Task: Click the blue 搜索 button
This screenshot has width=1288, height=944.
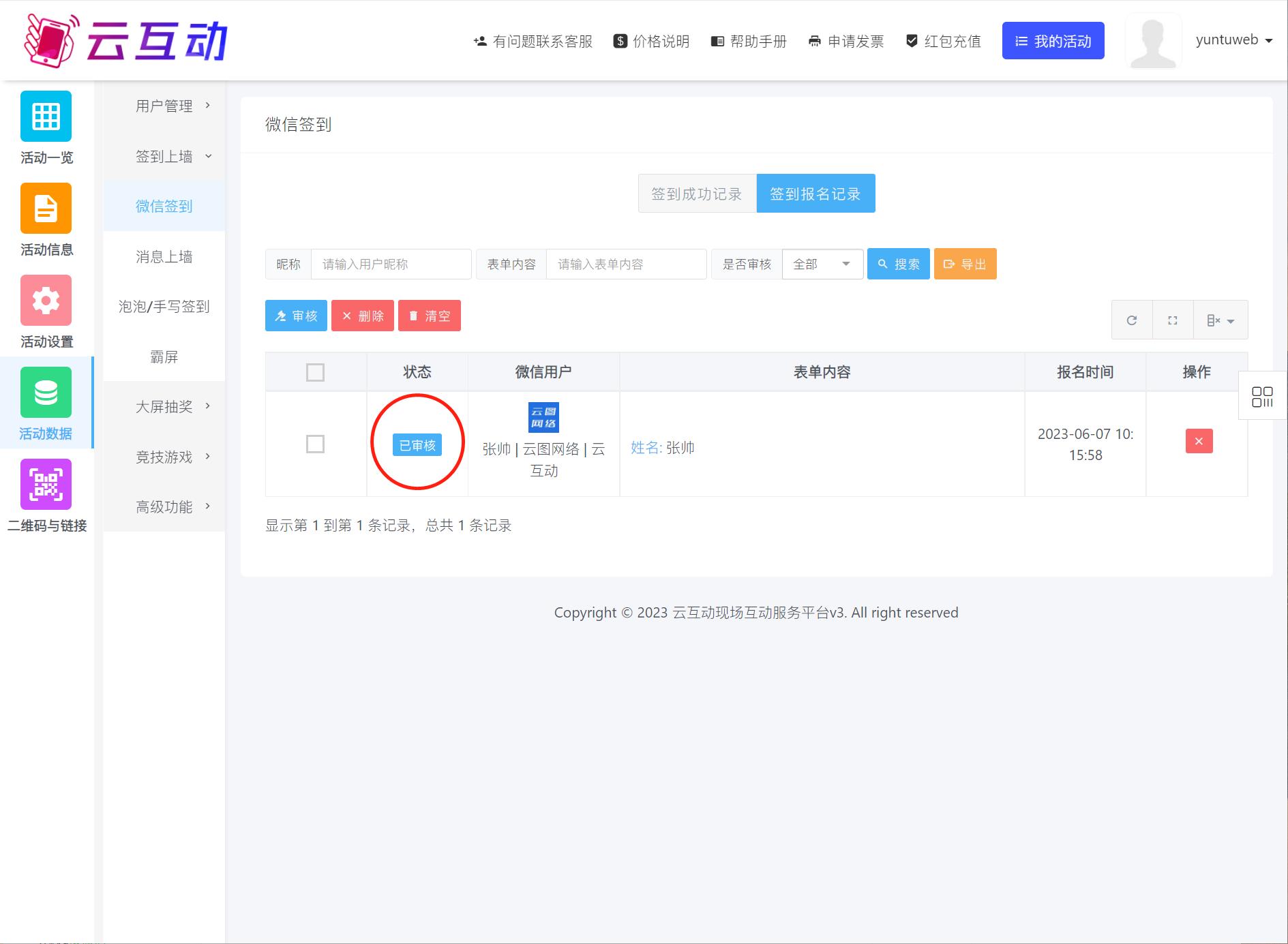Action: (898, 264)
